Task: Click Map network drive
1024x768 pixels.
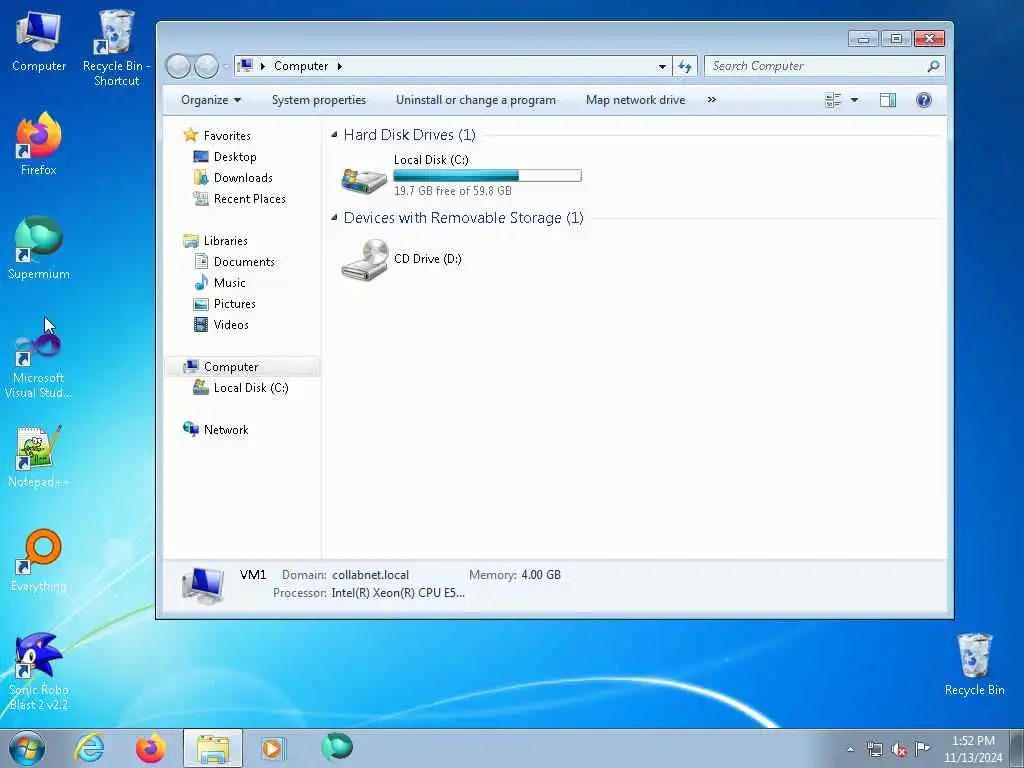Action: point(635,100)
